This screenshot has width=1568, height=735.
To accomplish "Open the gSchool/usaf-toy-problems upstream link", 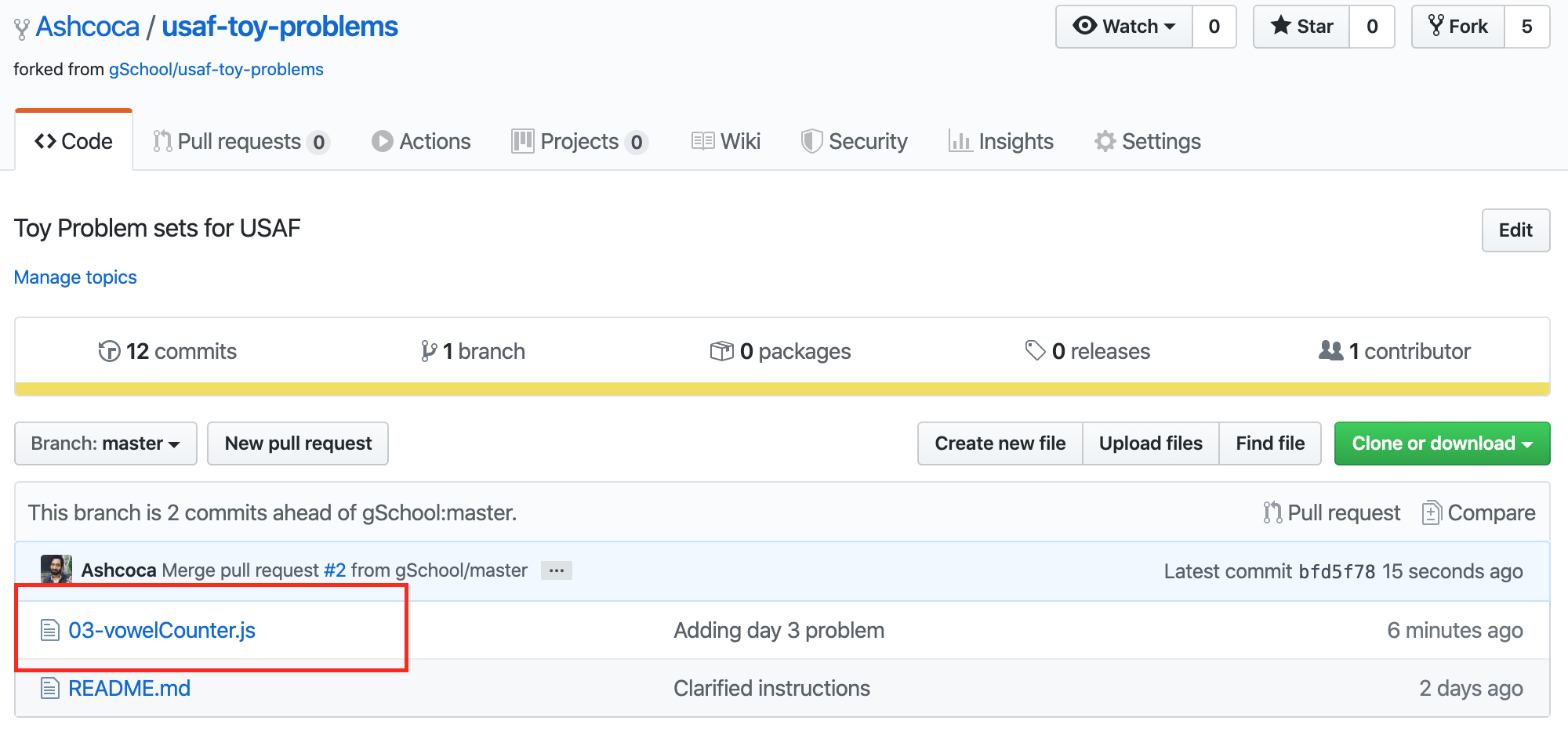I will coord(216,69).
